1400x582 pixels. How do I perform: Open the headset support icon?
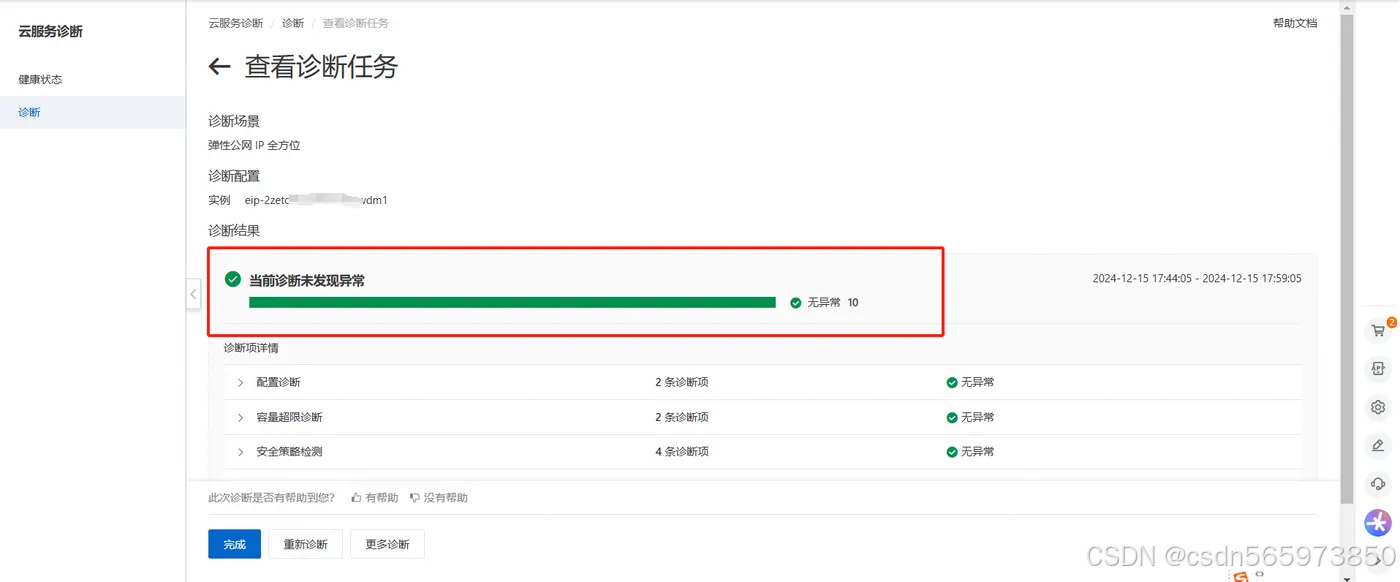(1378, 484)
